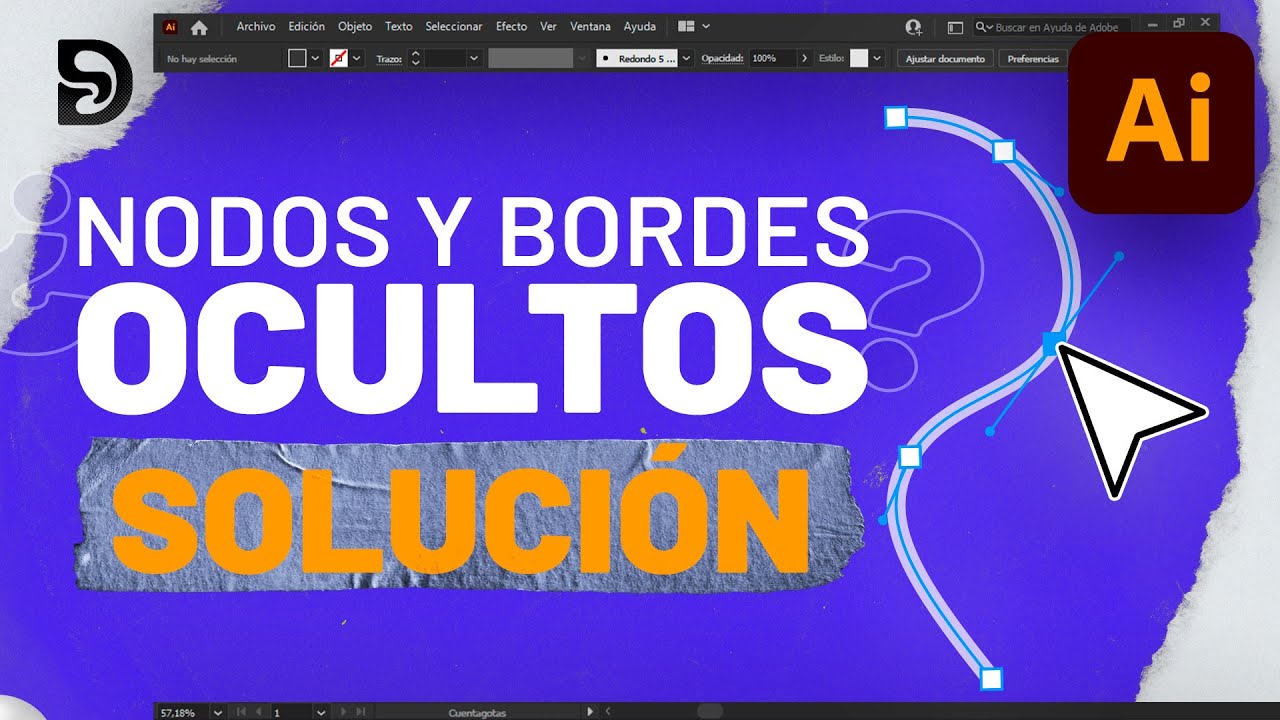Click the Opacidad label link
Viewport: 1280px width, 720px height.
pyautogui.click(x=722, y=59)
